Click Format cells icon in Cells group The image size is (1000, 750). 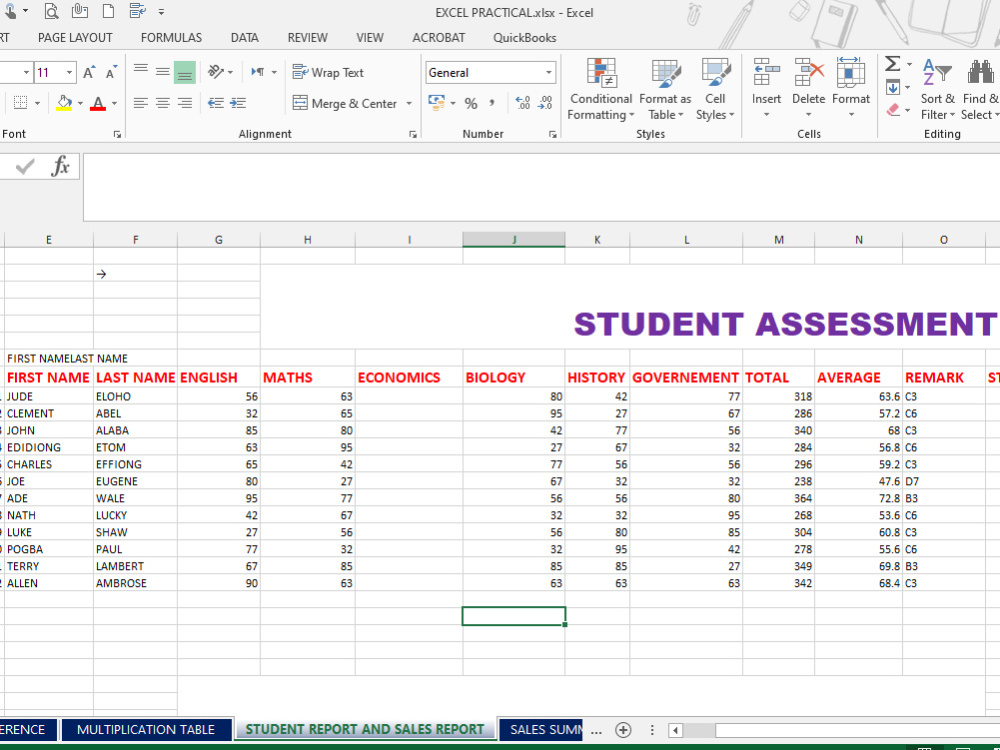851,72
